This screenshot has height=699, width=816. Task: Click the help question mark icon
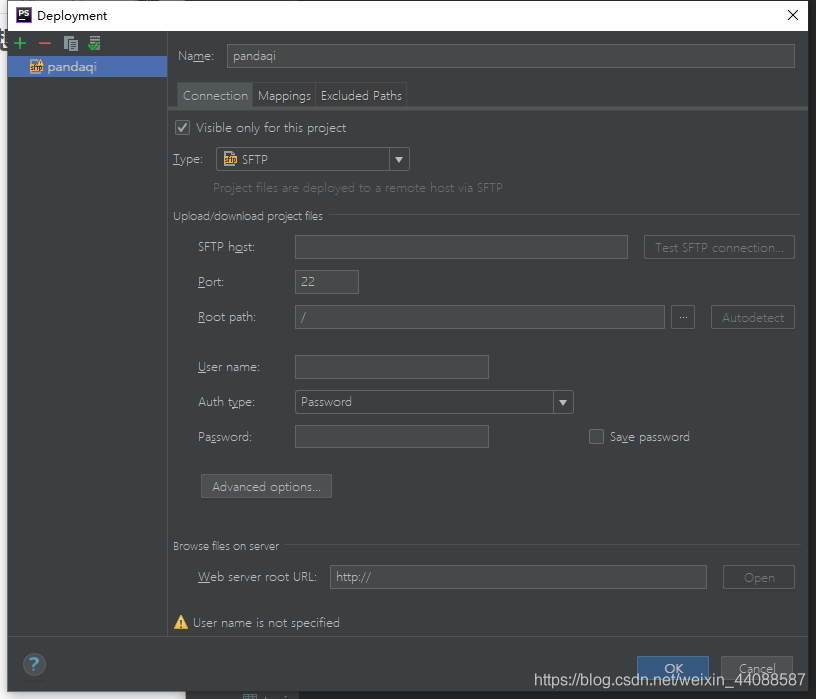click(x=33, y=664)
